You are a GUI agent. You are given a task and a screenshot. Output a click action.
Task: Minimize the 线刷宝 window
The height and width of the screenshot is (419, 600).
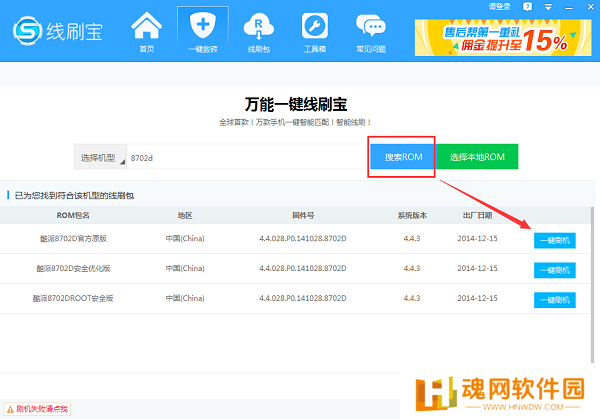[569, 7]
